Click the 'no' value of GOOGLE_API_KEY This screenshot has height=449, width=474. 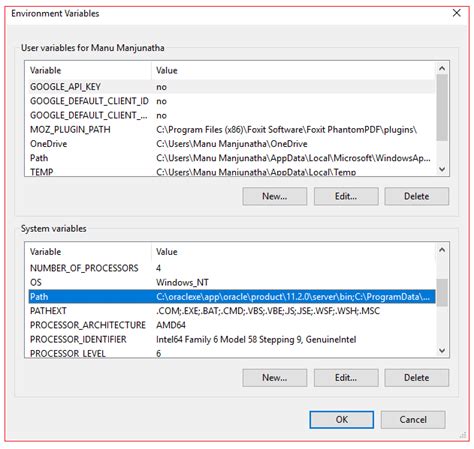pyautogui.click(x=161, y=87)
